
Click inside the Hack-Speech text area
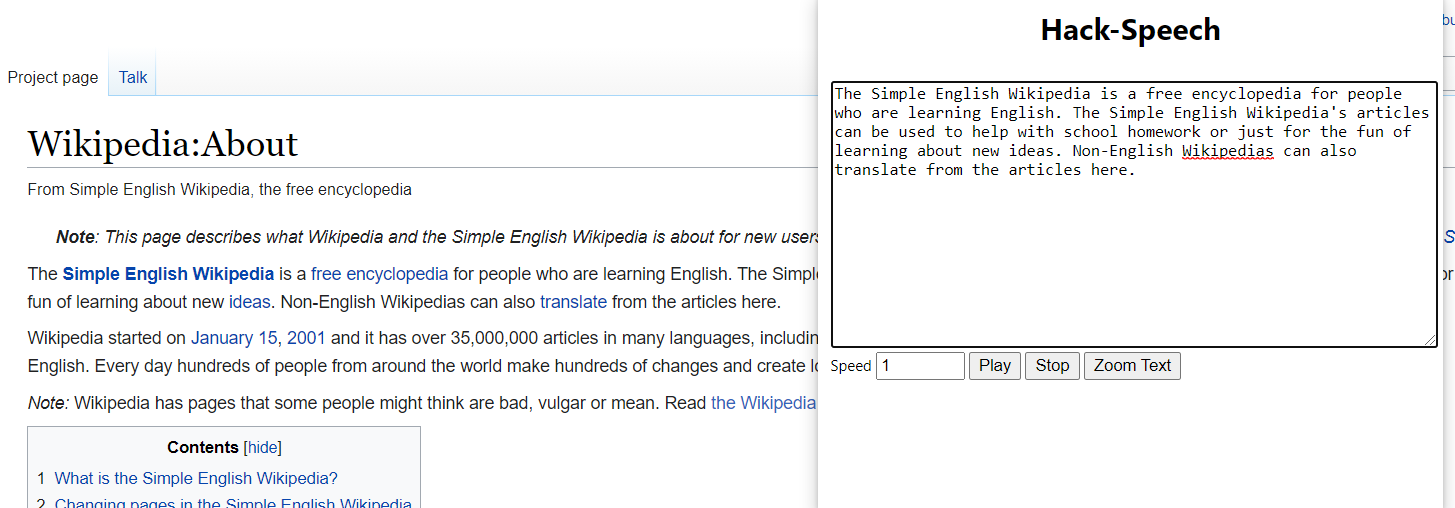coord(1134,215)
